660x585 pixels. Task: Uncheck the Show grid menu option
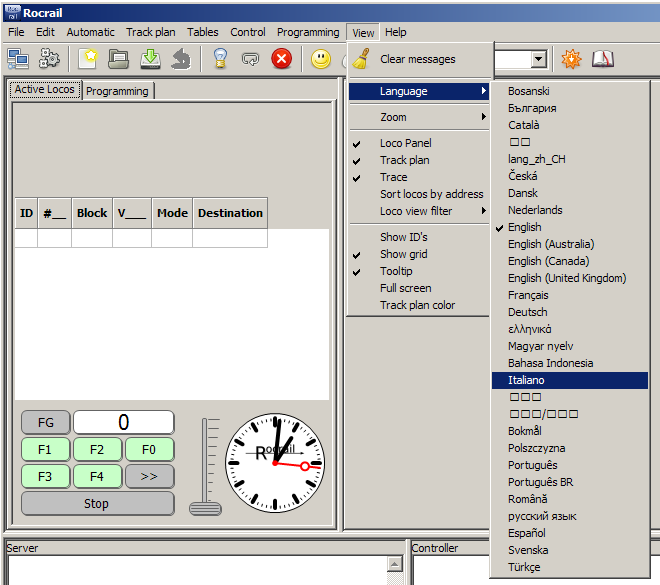click(x=405, y=254)
